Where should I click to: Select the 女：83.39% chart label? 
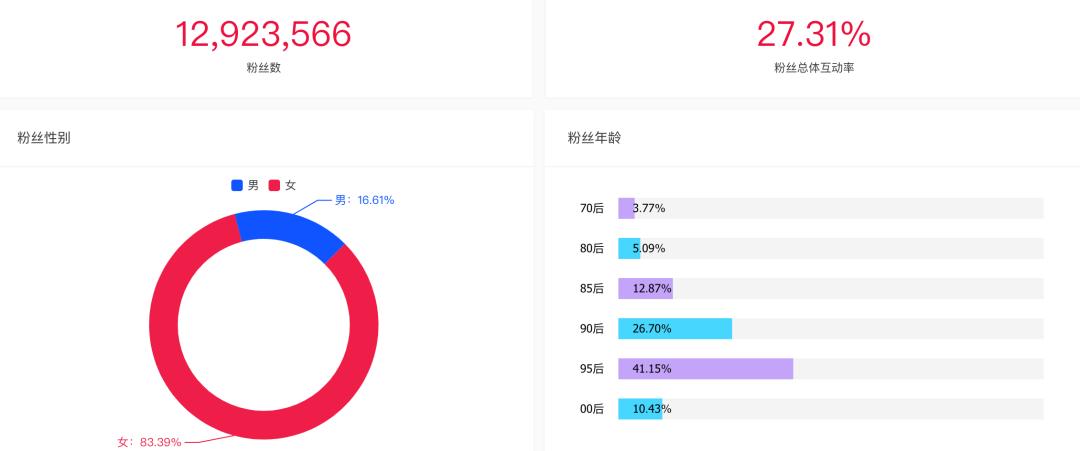[x=149, y=442]
